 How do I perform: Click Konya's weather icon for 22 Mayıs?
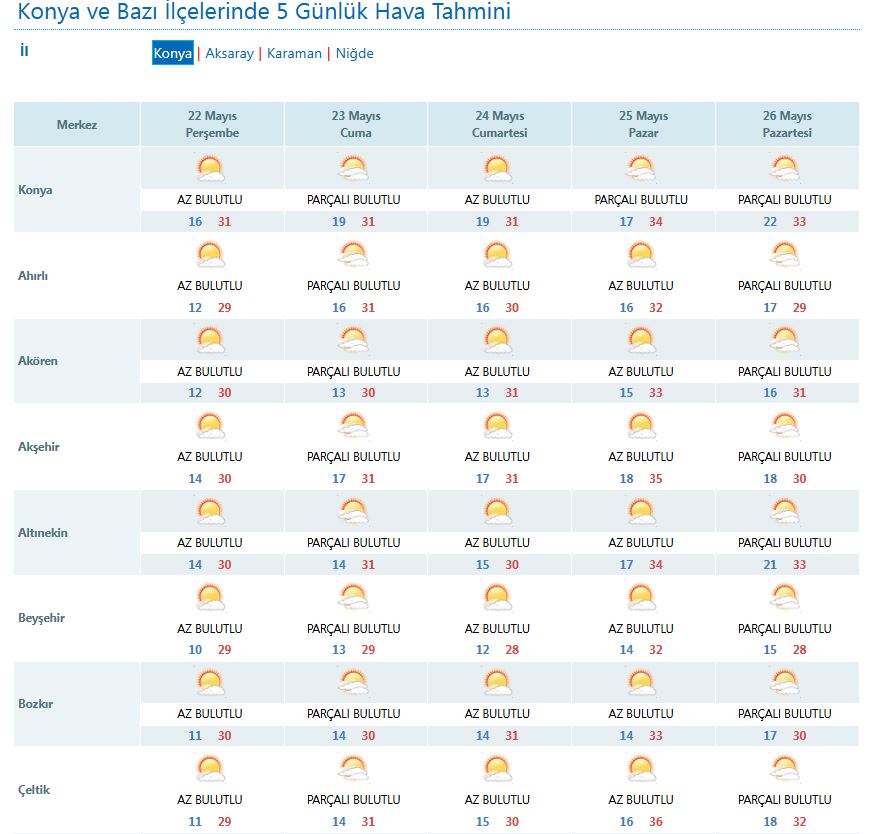(210, 168)
